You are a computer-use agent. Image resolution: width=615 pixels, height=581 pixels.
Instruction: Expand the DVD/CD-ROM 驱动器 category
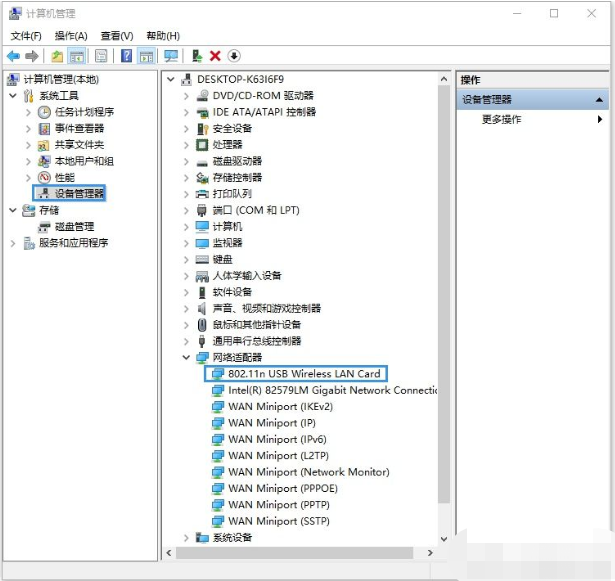(186, 96)
